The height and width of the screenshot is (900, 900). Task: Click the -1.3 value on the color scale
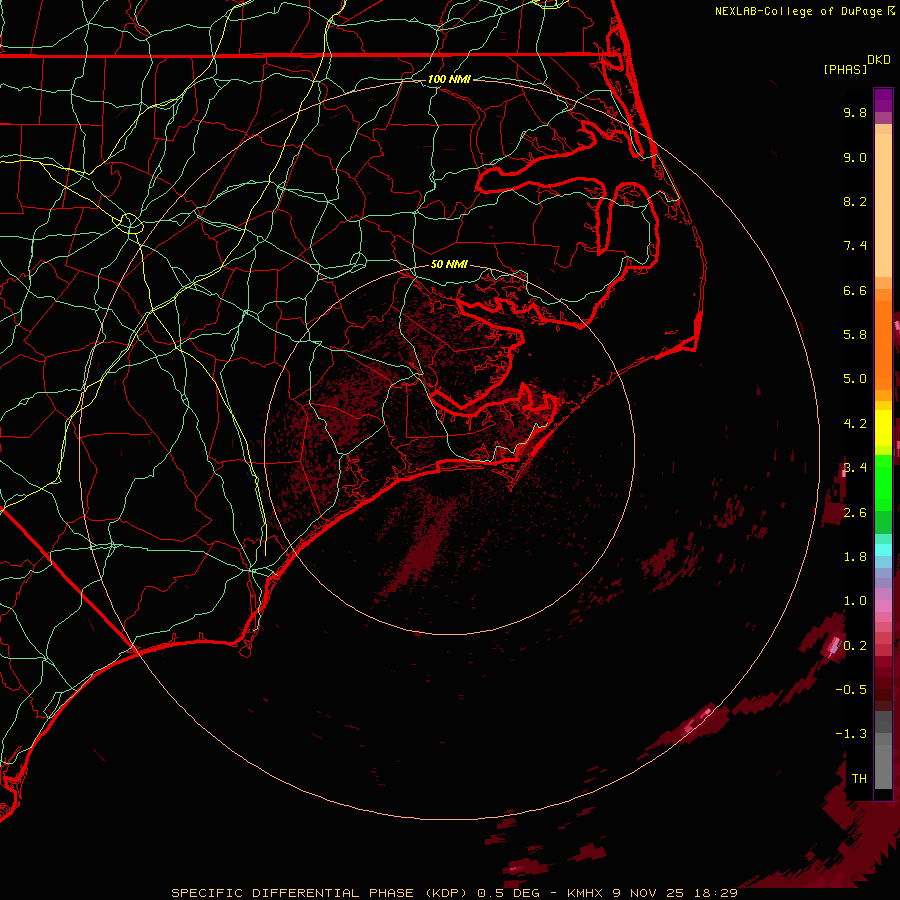pos(851,734)
